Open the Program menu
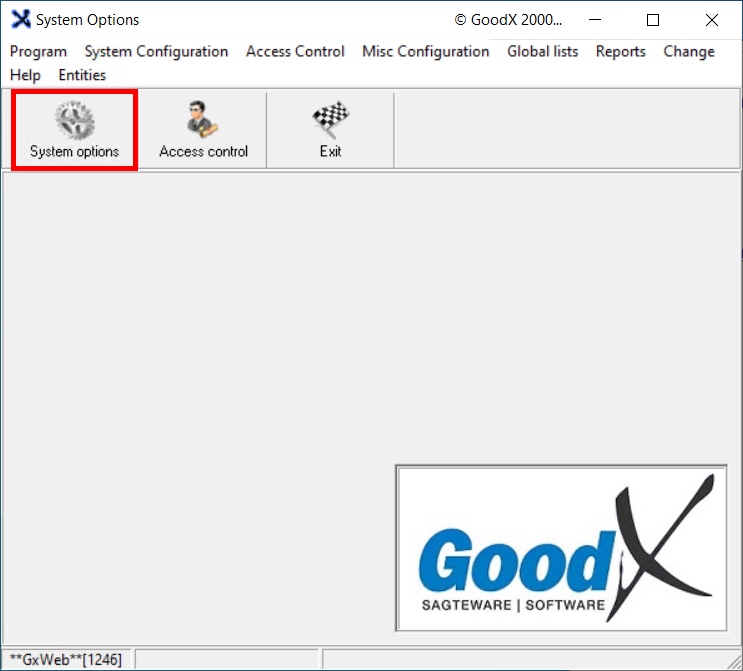Viewport: 743px width, 671px height. pyautogui.click(x=38, y=51)
